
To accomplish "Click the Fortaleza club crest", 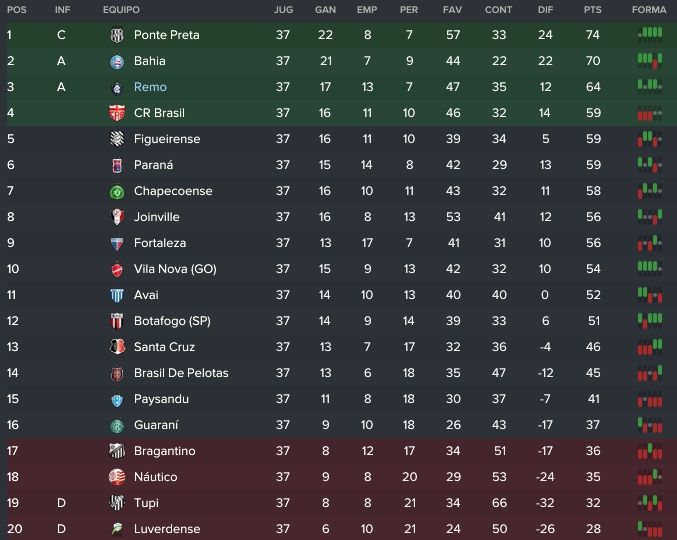I will [x=117, y=243].
